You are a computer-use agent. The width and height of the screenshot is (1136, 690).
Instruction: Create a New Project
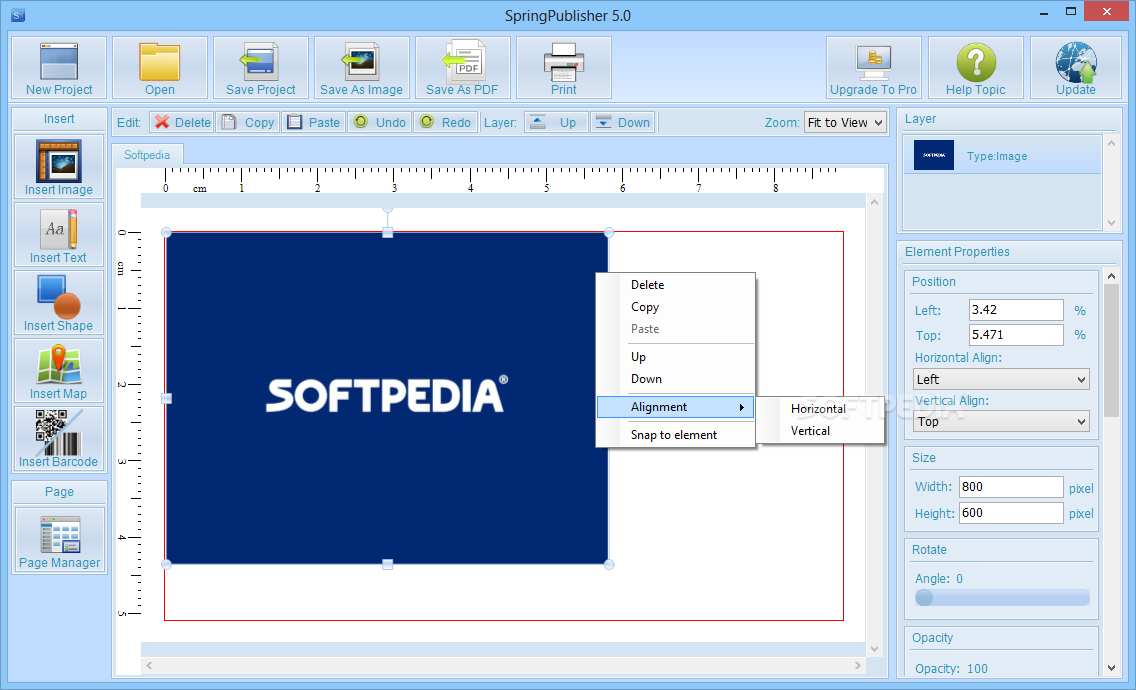(x=59, y=68)
